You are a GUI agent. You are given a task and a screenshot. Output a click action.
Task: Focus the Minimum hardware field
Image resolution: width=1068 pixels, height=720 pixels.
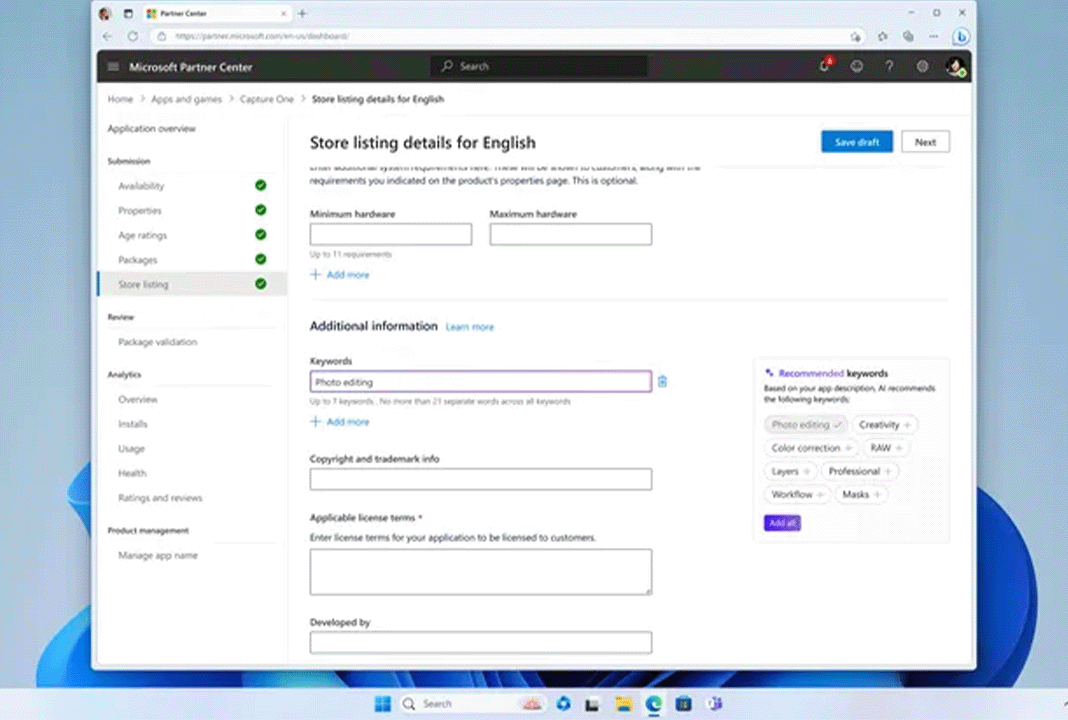[x=390, y=234]
